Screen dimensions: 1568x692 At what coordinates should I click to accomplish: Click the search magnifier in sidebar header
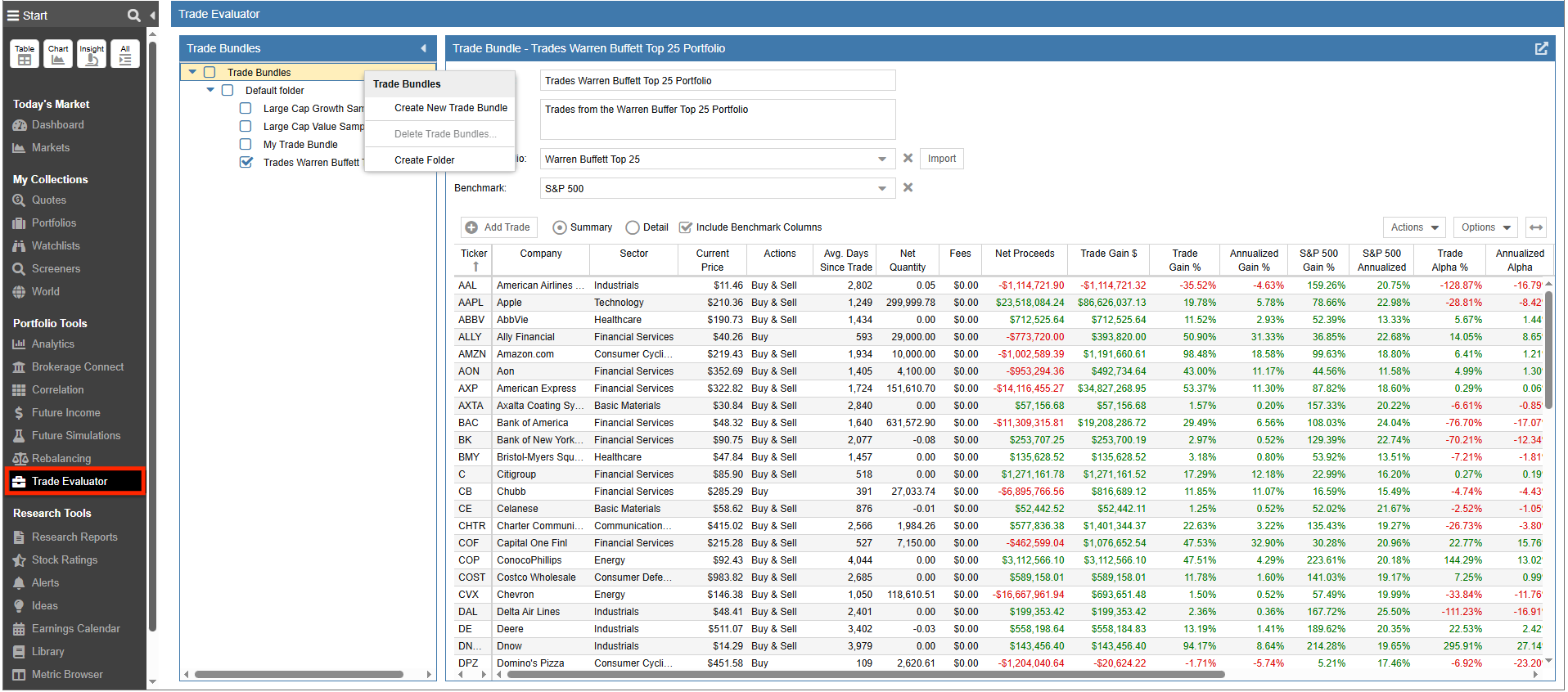coord(133,16)
